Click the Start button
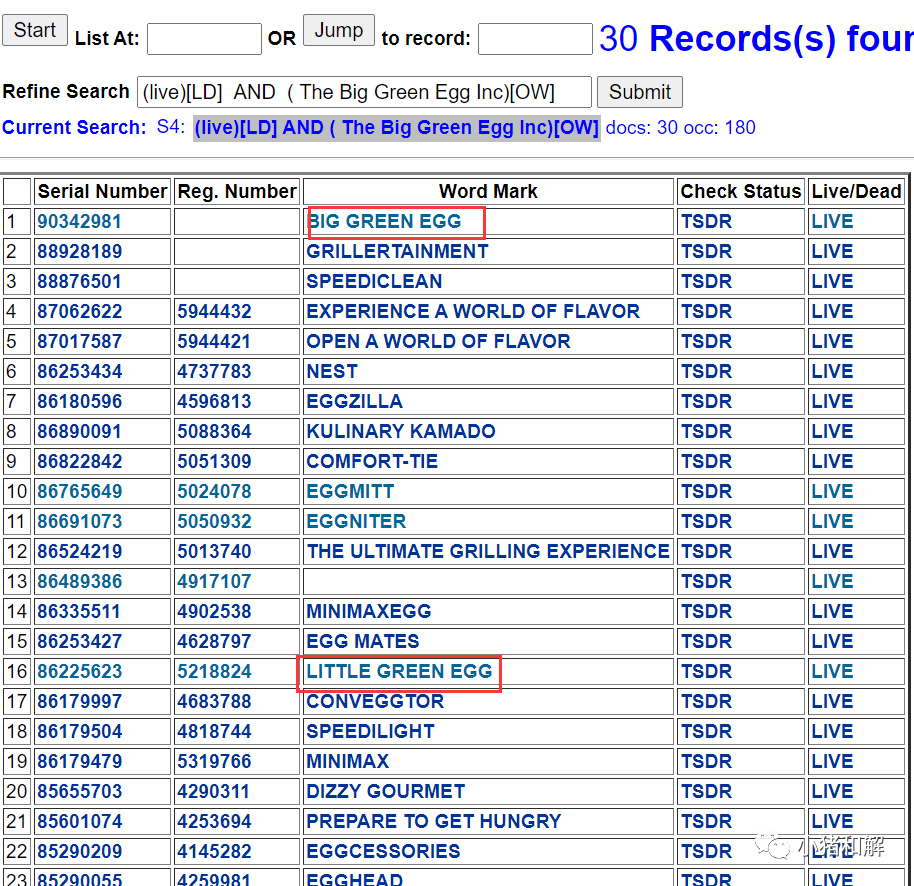Viewport: 914px width, 886px height. tap(35, 30)
